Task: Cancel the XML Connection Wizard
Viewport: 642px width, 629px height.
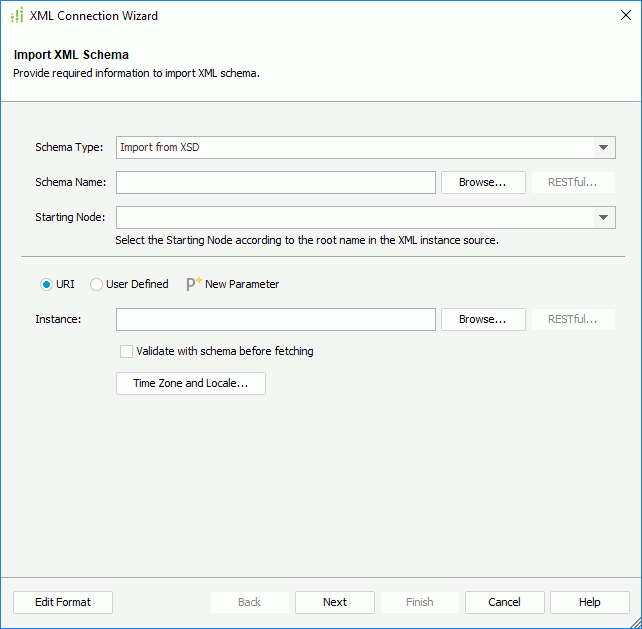Action: coord(504,602)
